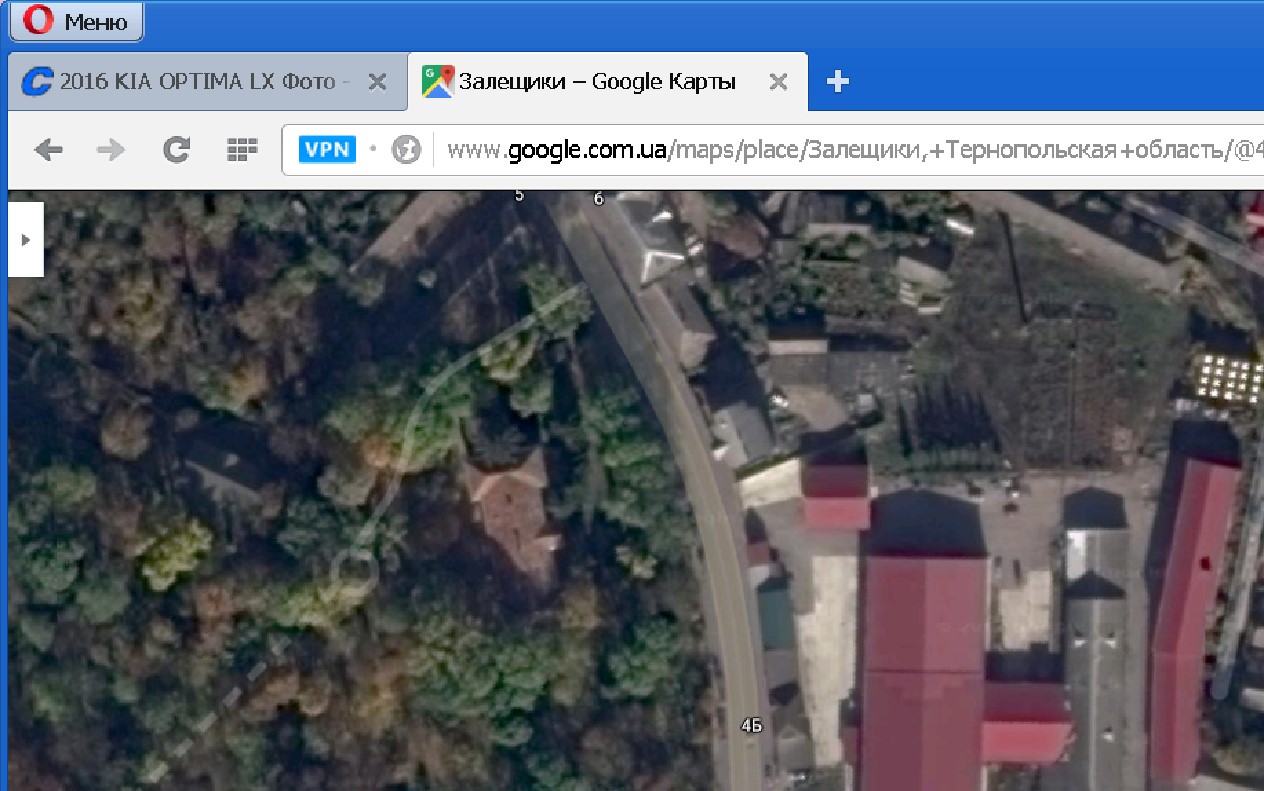The width and height of the screenshot is (1264, 791).
Task: Reload the current page
Action: coord(176,150)
